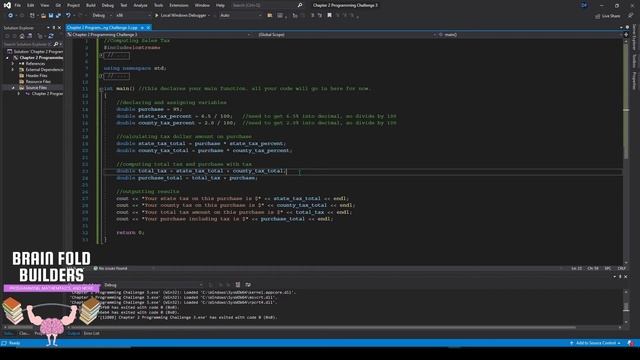
Task: Select Chapter 2 cpp file in tree
Action: coord(47,93)
